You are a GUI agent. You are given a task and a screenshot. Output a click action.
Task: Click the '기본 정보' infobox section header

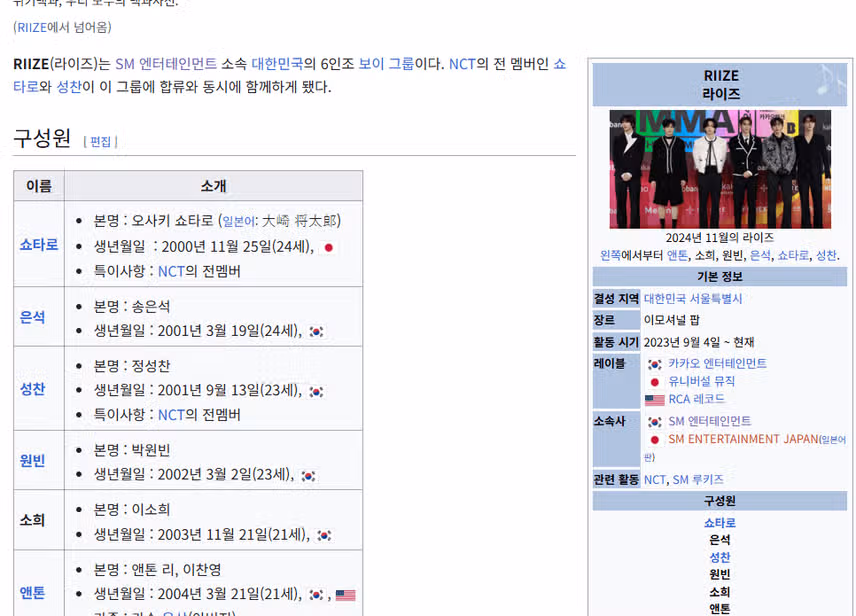click(x=720, y=277)
